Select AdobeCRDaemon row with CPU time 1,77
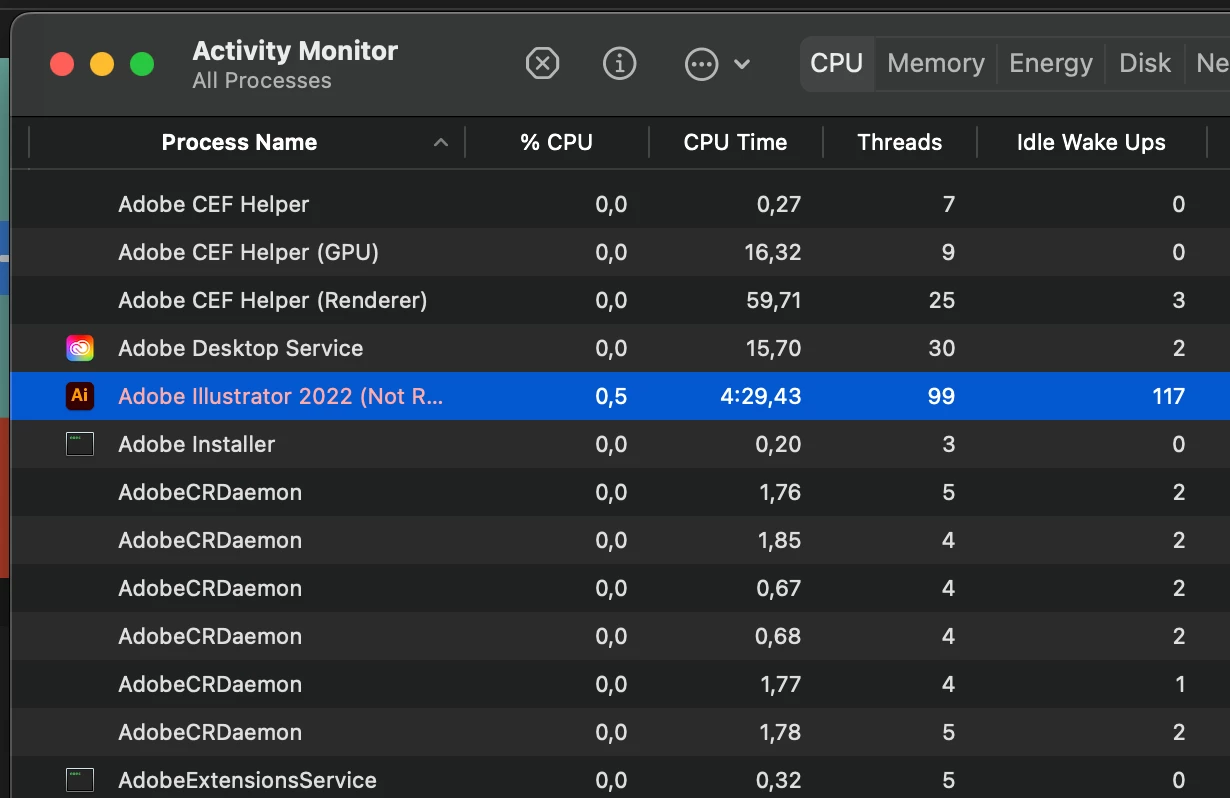The image size is (1230, 798). pyautogui.click(x=620, y=684)
